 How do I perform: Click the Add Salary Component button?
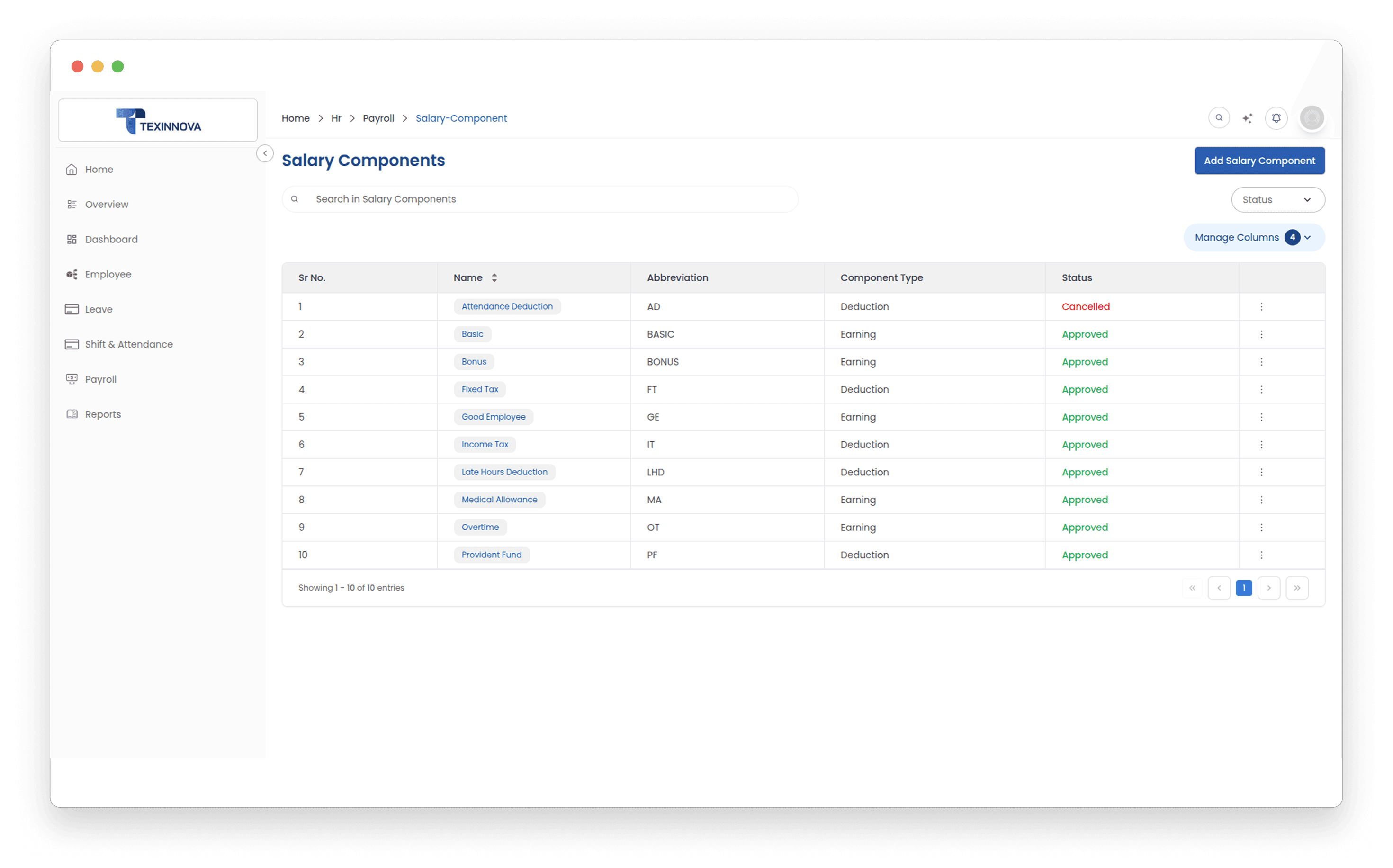point(1259,160)
